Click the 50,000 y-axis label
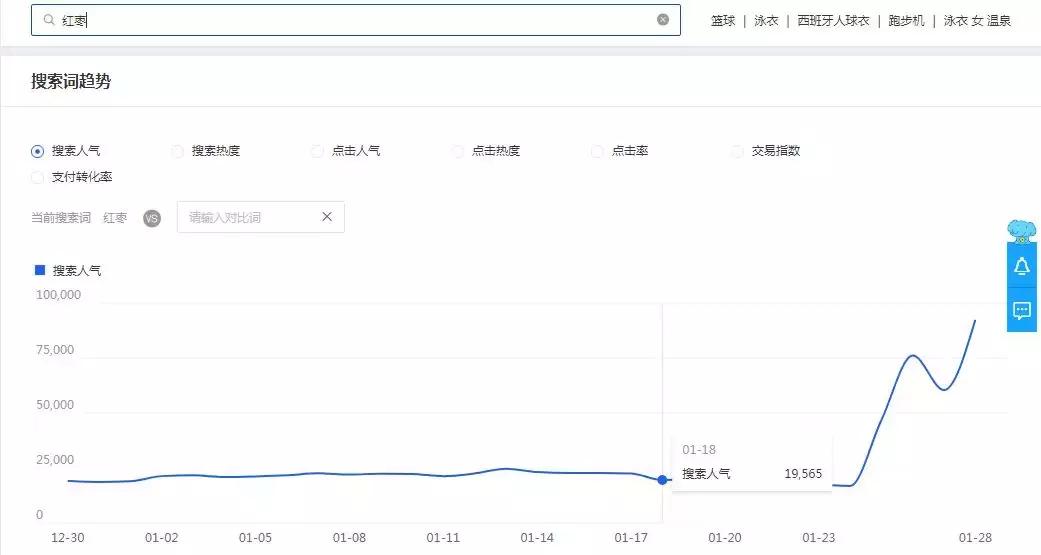This screenshot has width=1041, height=555. coord(55,404)
